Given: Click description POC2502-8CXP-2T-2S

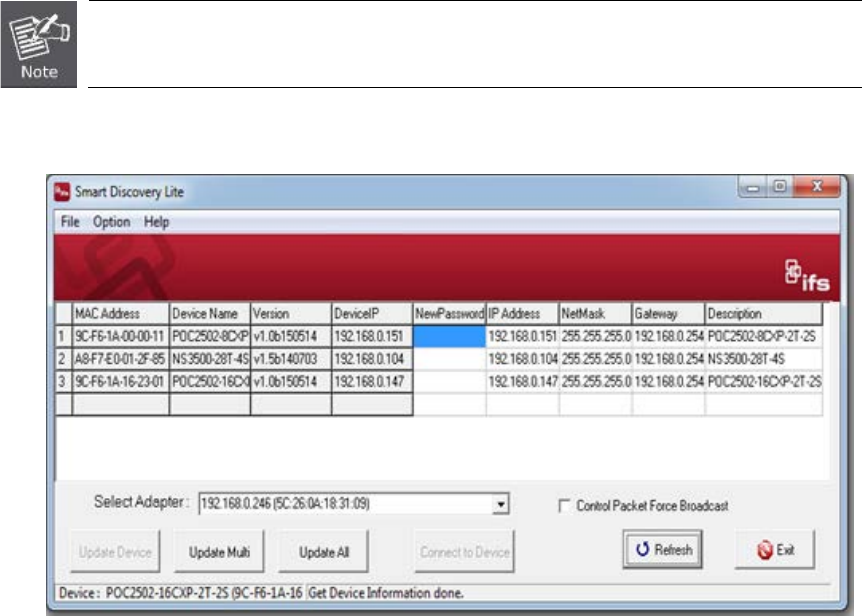Looking at the screenshot, I should click(764, 336).
